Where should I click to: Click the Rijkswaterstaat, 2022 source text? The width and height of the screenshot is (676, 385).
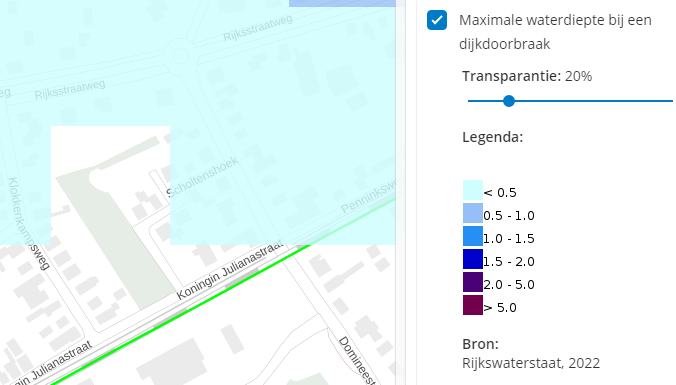click(x=531, y=363)
